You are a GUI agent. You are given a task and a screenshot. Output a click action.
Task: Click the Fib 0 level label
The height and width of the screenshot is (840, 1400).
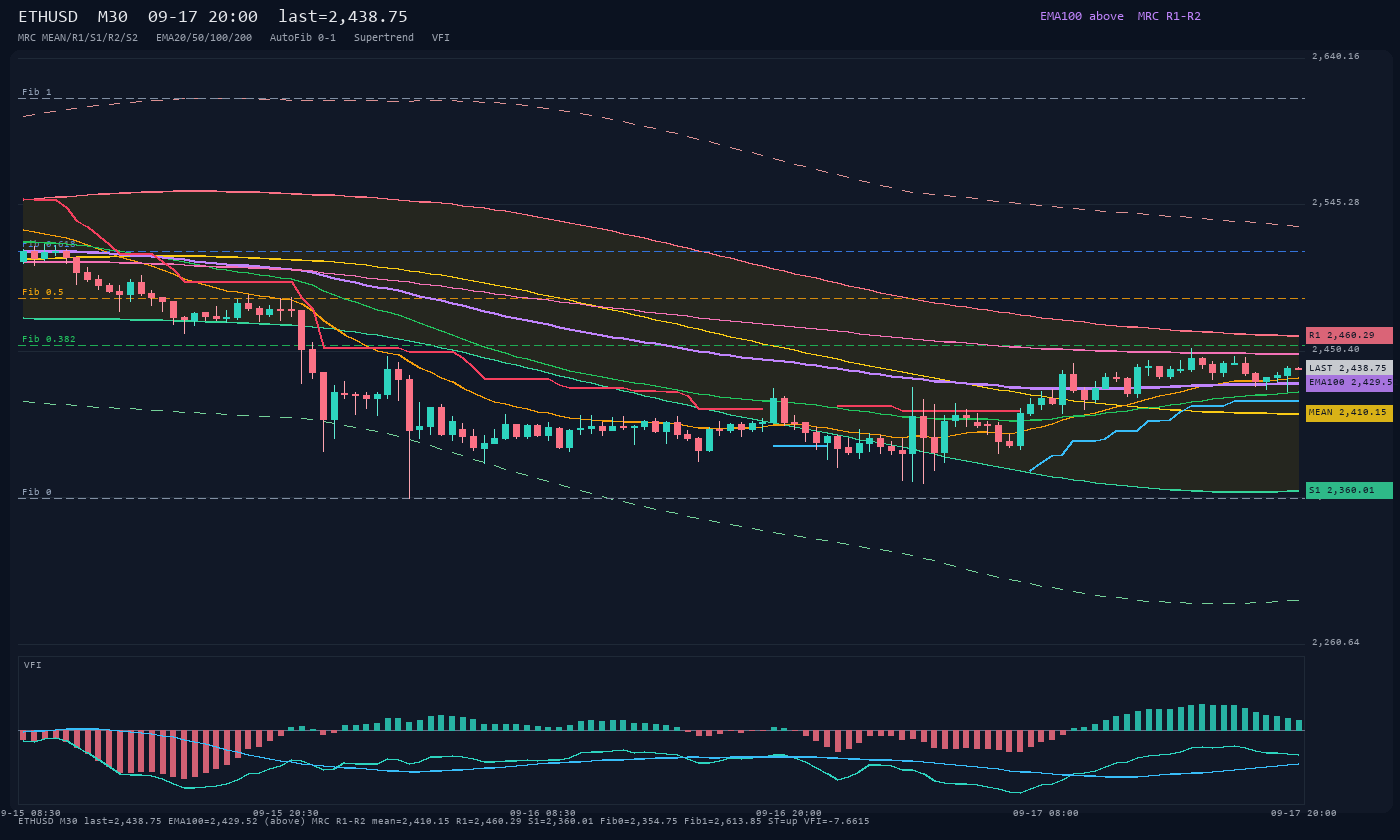[37, 492]
